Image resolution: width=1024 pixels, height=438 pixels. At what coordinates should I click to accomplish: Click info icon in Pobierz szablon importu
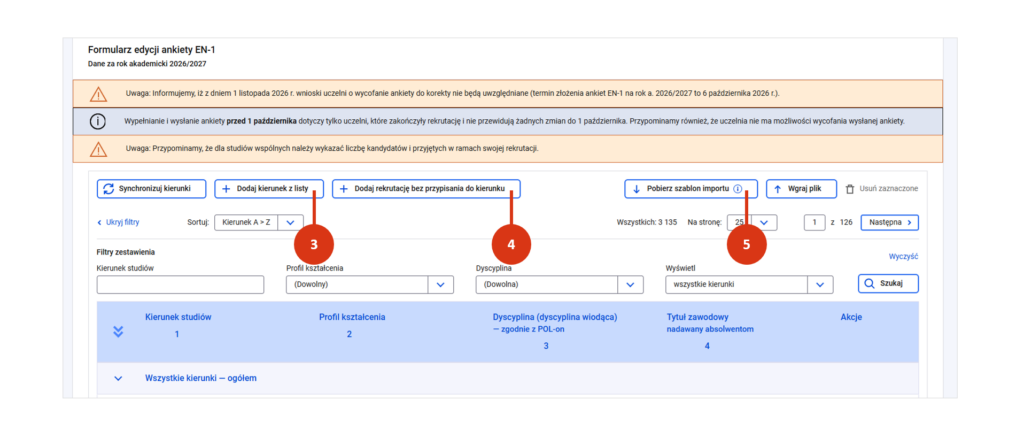coord(737,189)
